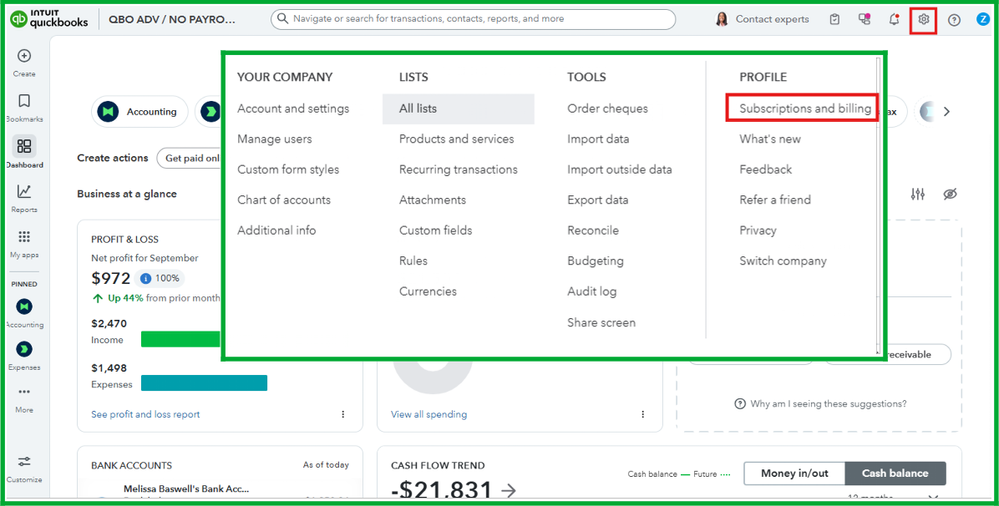Hide dashboard amounts with eye icon

point(950,194)
